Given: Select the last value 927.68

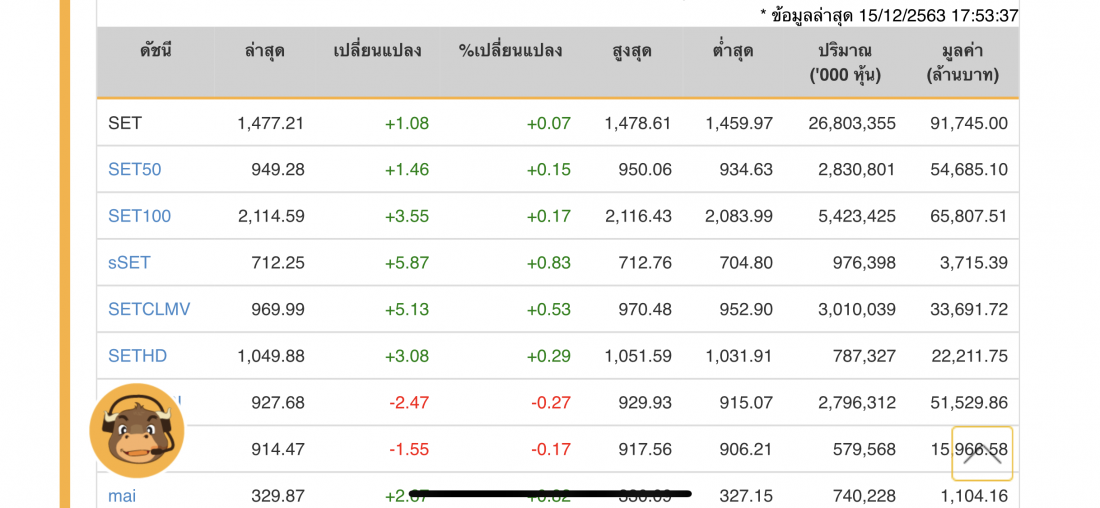Looking at the screenshot, I should pos(279,403).
